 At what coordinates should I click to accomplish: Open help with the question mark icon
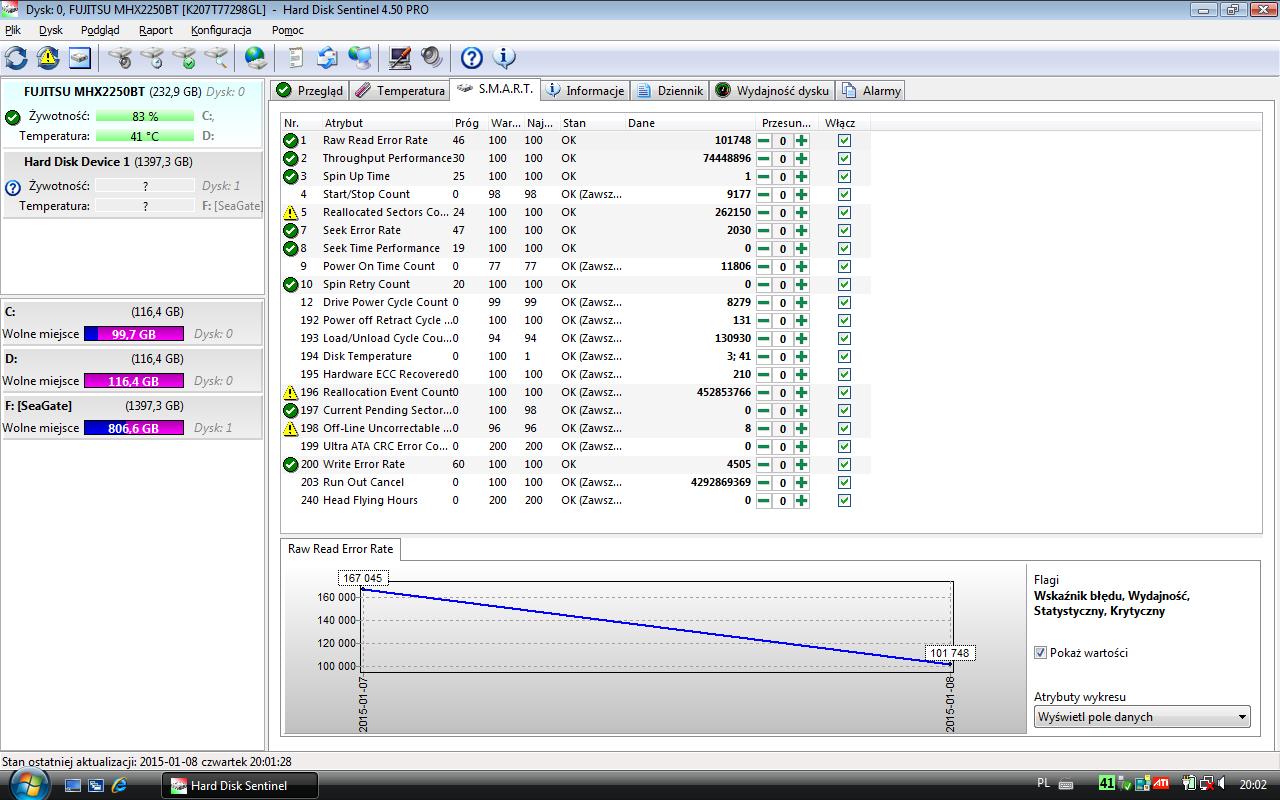(x=472, y=58)
